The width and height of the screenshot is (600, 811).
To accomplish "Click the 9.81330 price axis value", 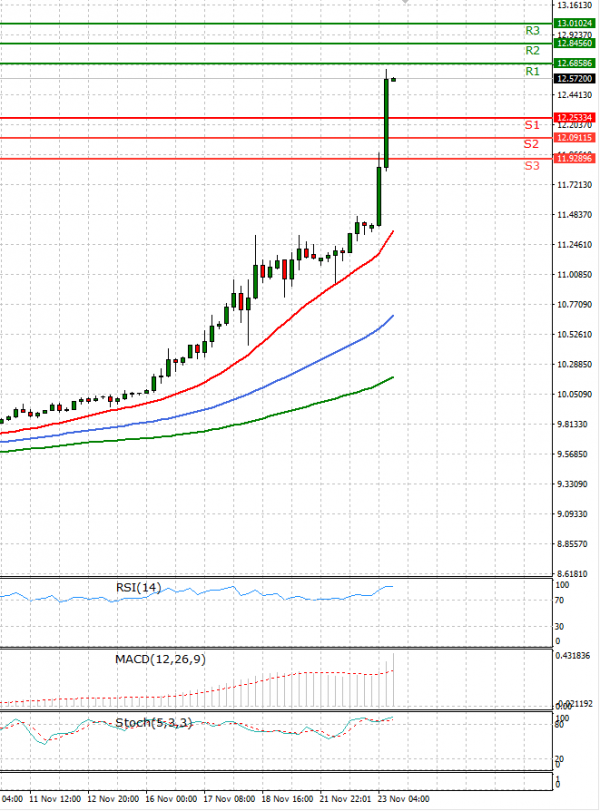I will tap(572, 424).
